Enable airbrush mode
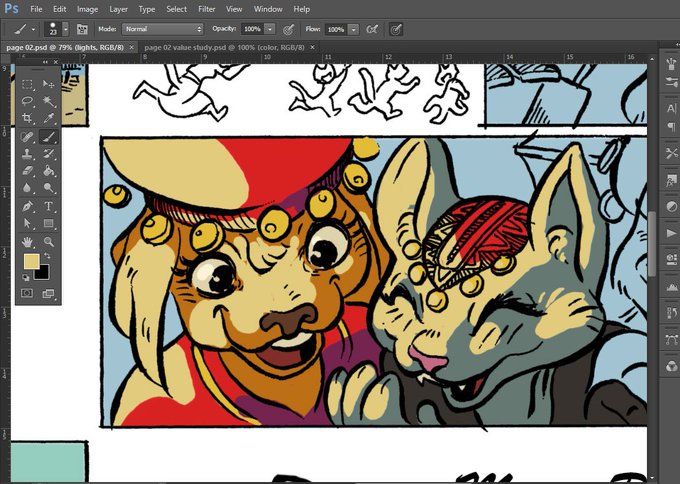Image resolution: width=680 pixels, height=484 pixels. (372, 29)
